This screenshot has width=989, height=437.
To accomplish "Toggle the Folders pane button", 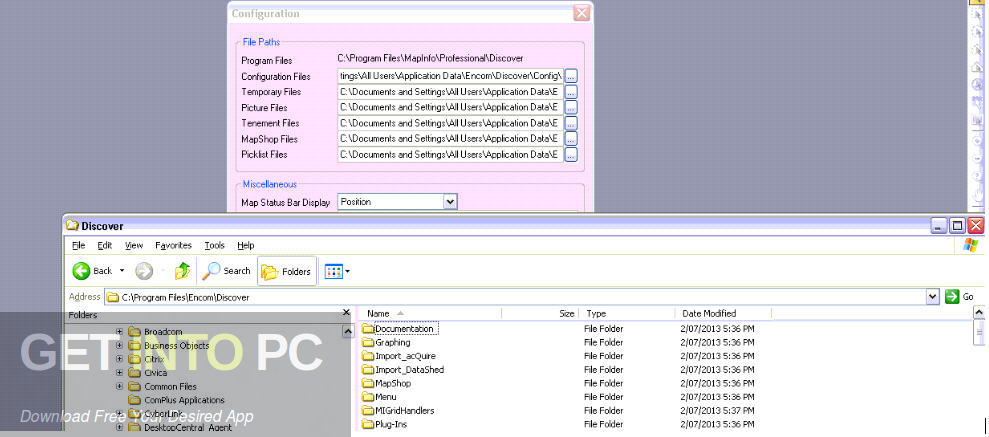I will pyautogui.click(x=287, y=271).
